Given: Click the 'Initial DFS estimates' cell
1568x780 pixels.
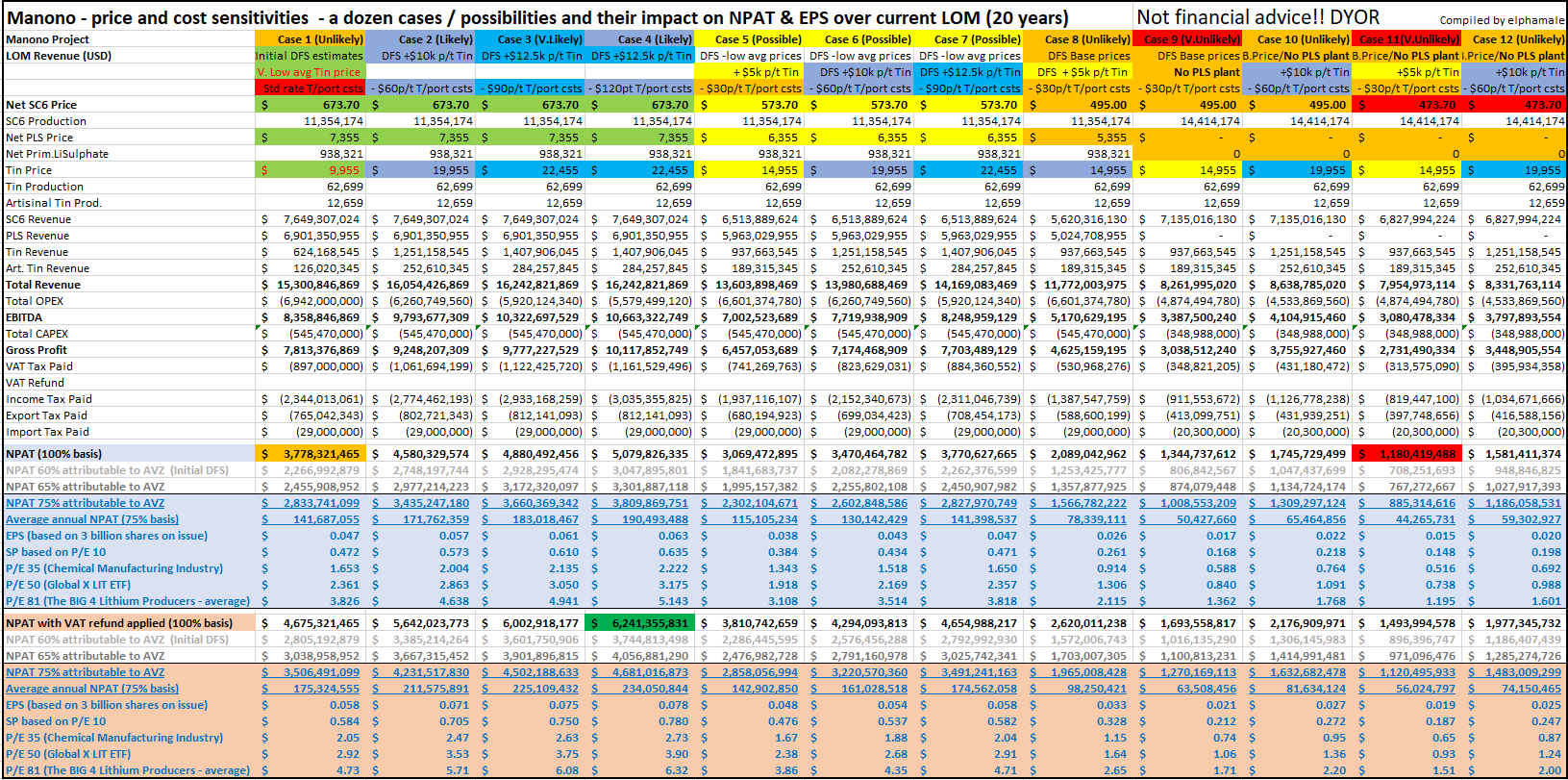Looking at the screenshot, I should click(x=311, y=56).
